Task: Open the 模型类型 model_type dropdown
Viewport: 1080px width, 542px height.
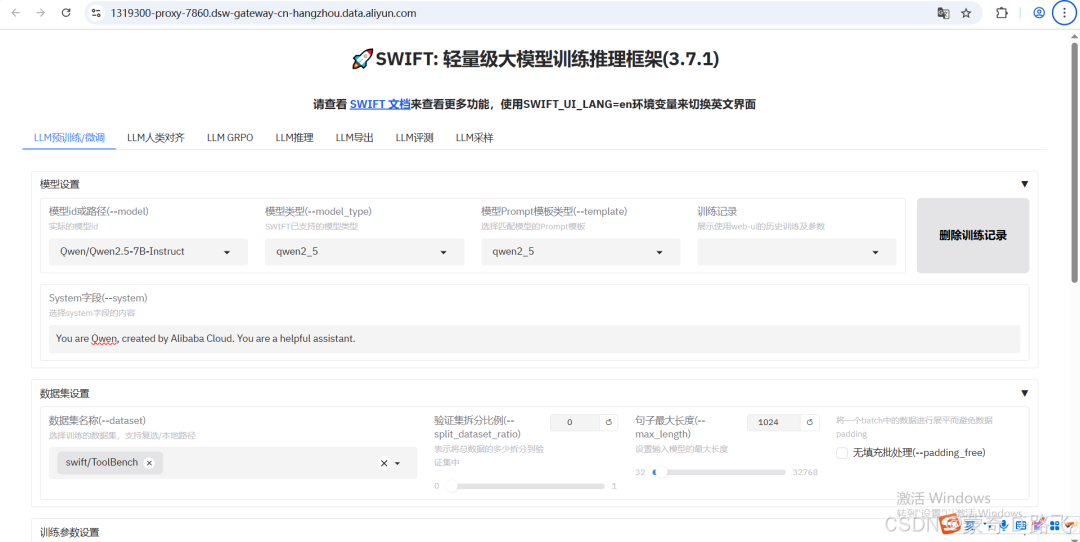Action: tap(364, 252)
